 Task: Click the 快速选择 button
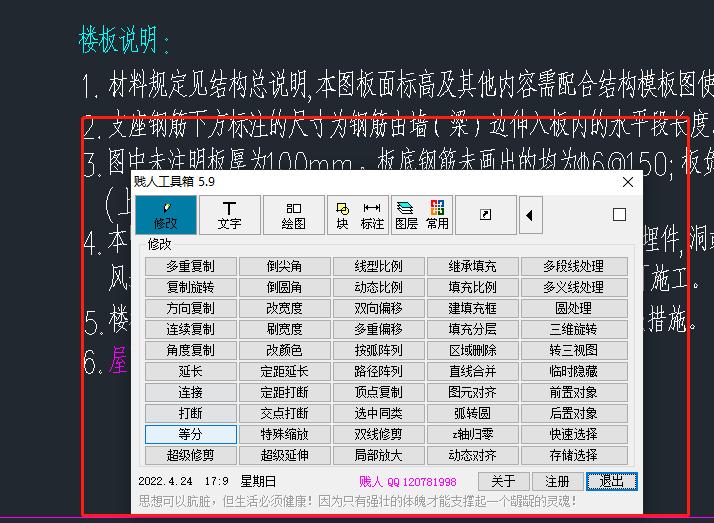point(574,434)
